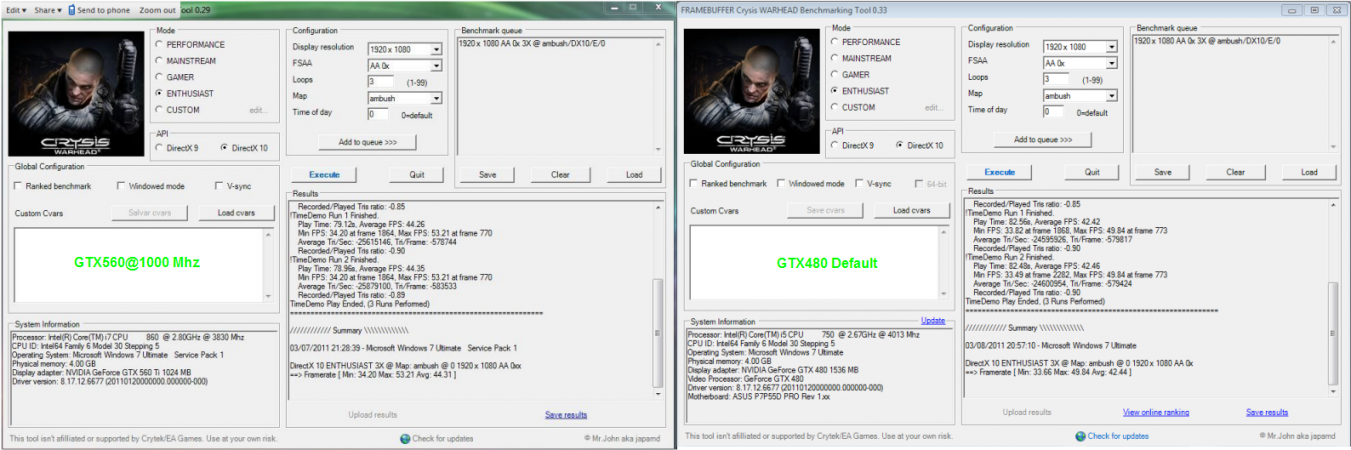Click Execute in the 0.29 window

324,175
